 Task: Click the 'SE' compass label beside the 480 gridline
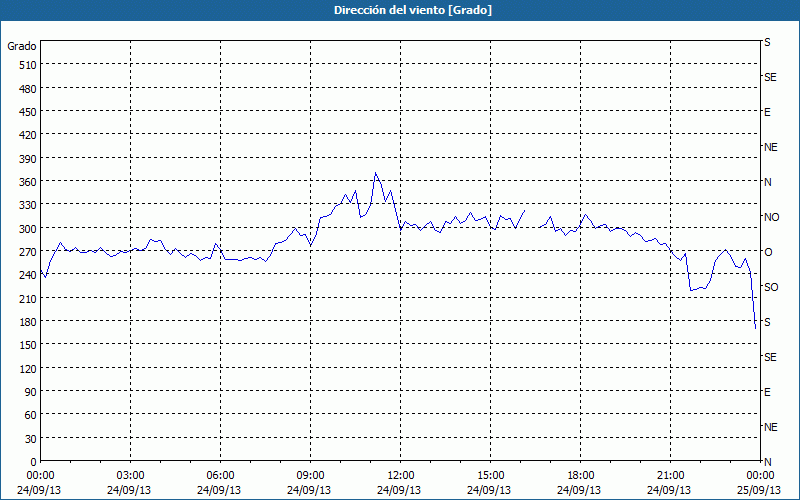point(770,77)
